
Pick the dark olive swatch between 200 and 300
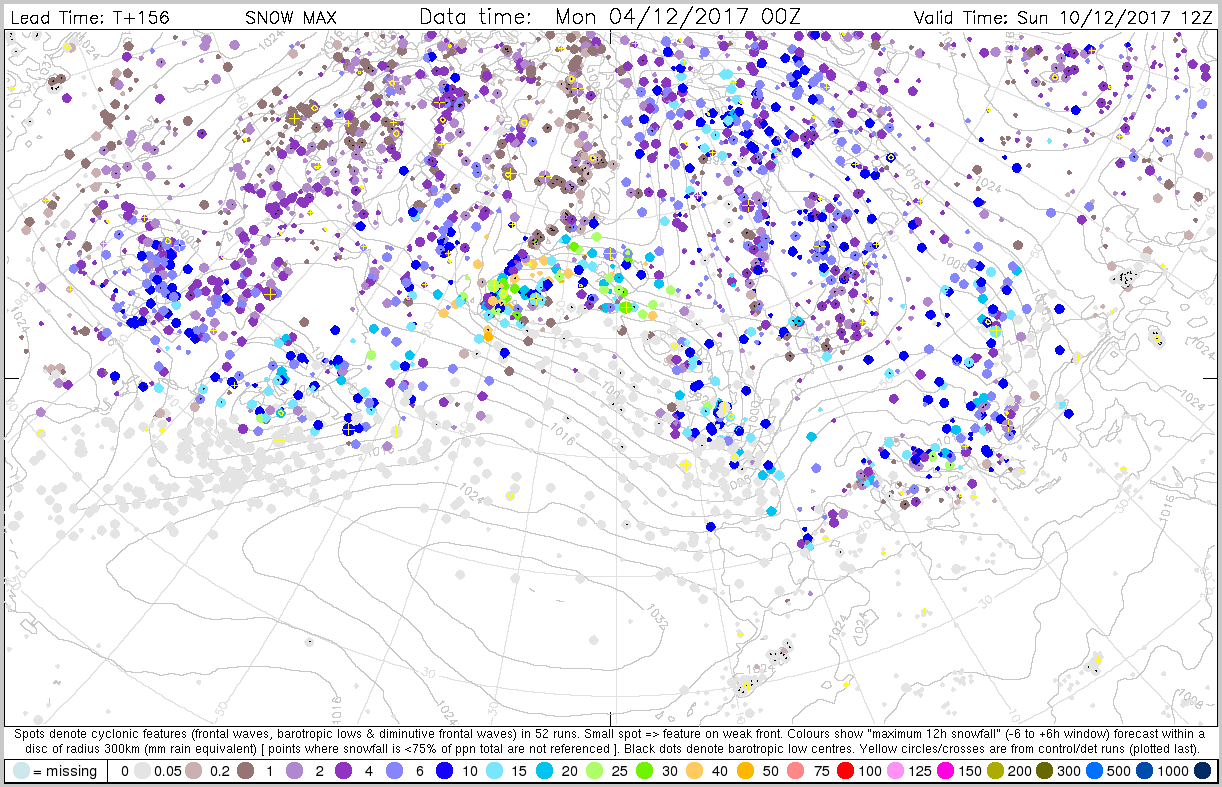pyautogui.click(x=1045, y=771)
